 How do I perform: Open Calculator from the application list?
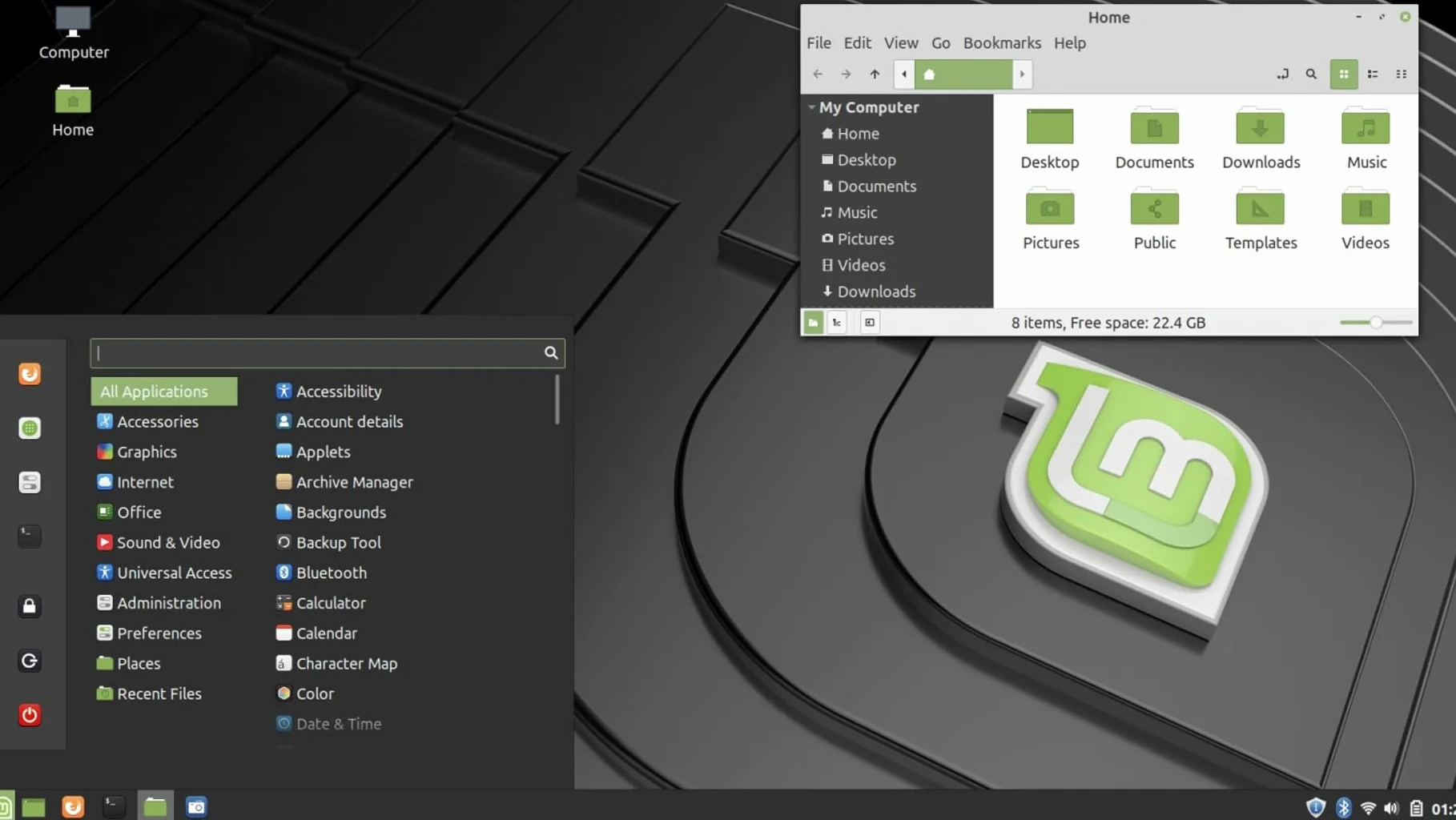pos(320,603)
